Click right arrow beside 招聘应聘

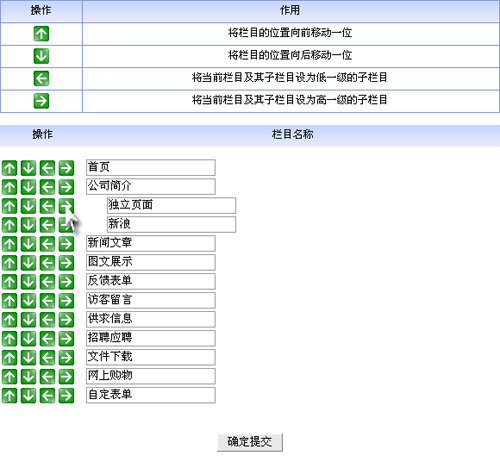coord(66,339)
